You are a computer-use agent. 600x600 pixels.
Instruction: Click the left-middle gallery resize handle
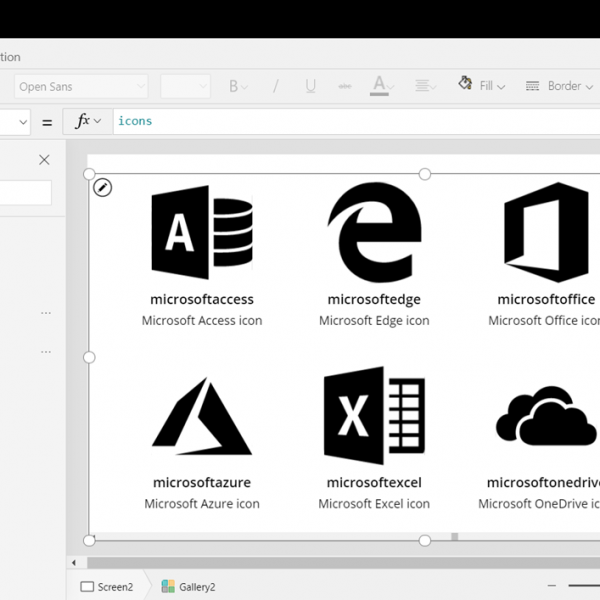[x=89, y=357]
